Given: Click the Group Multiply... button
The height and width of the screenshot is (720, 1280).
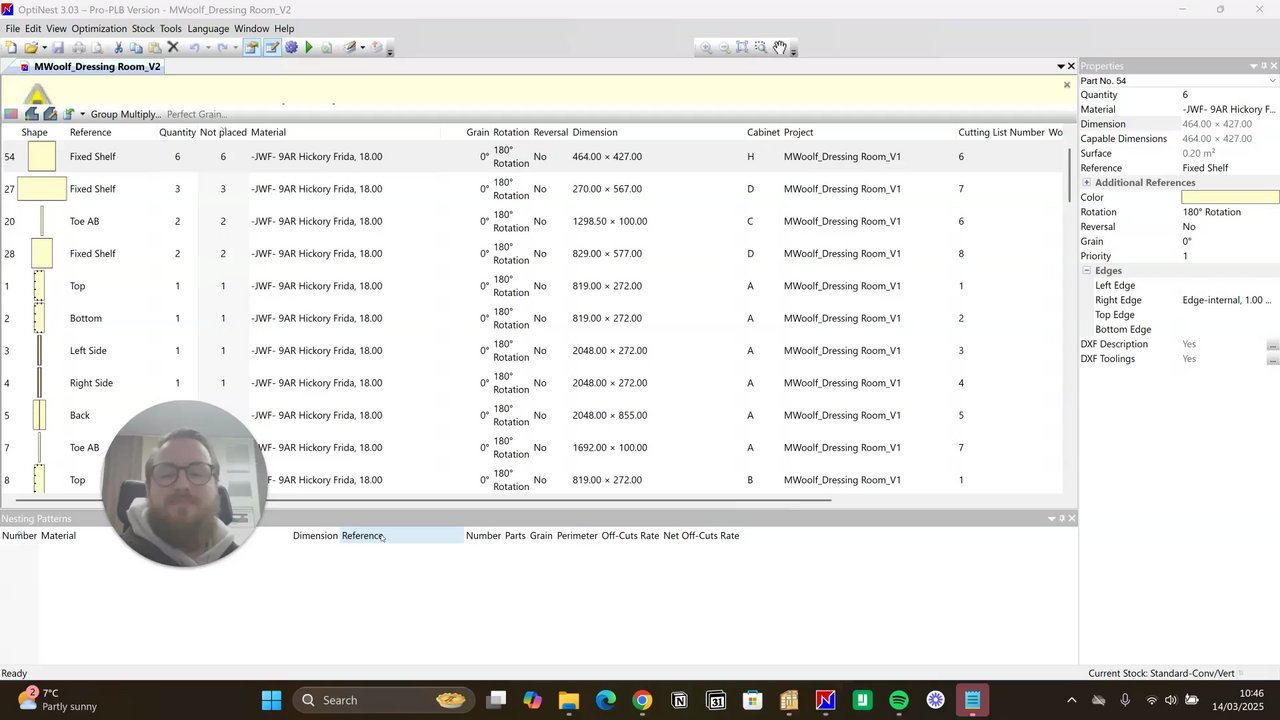Looking at the screenshot, I should coord(126,114).
